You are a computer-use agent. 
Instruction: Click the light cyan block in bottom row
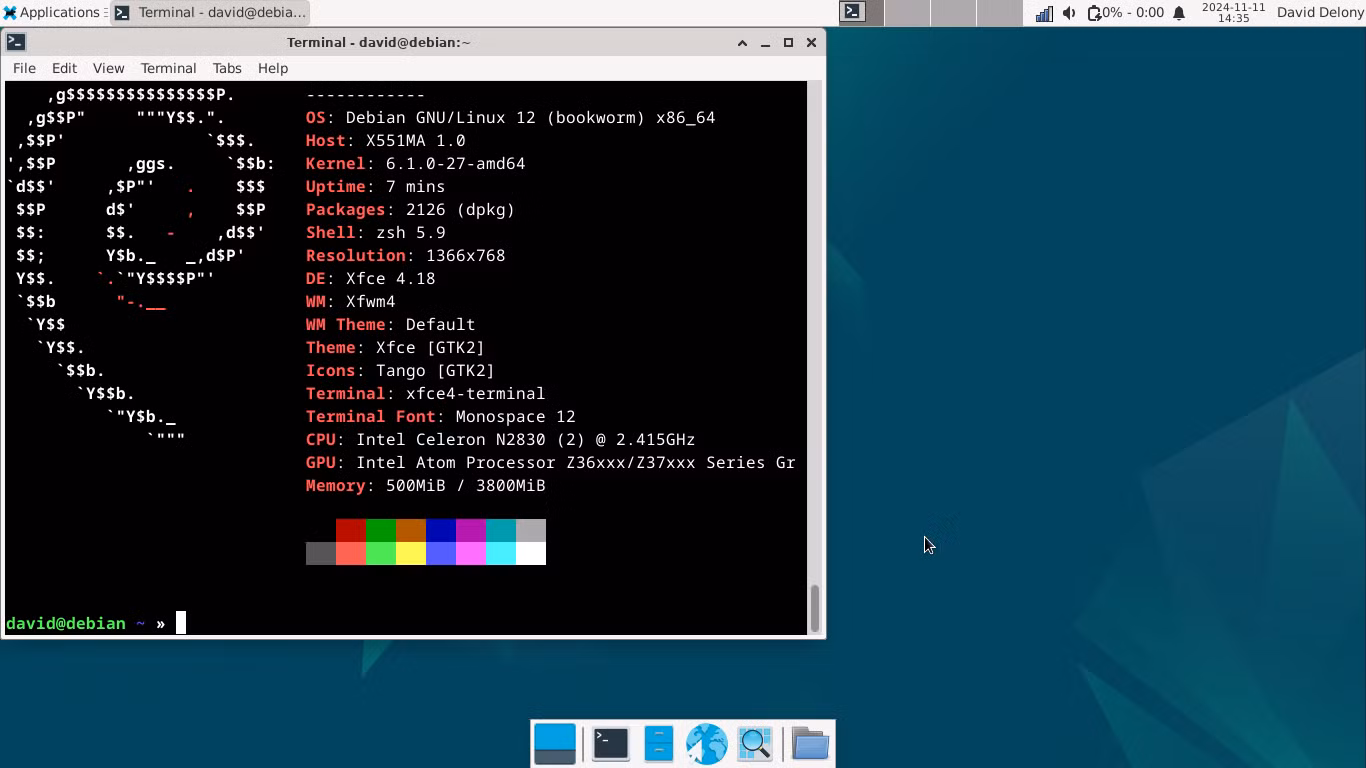(x=501, y=553)
